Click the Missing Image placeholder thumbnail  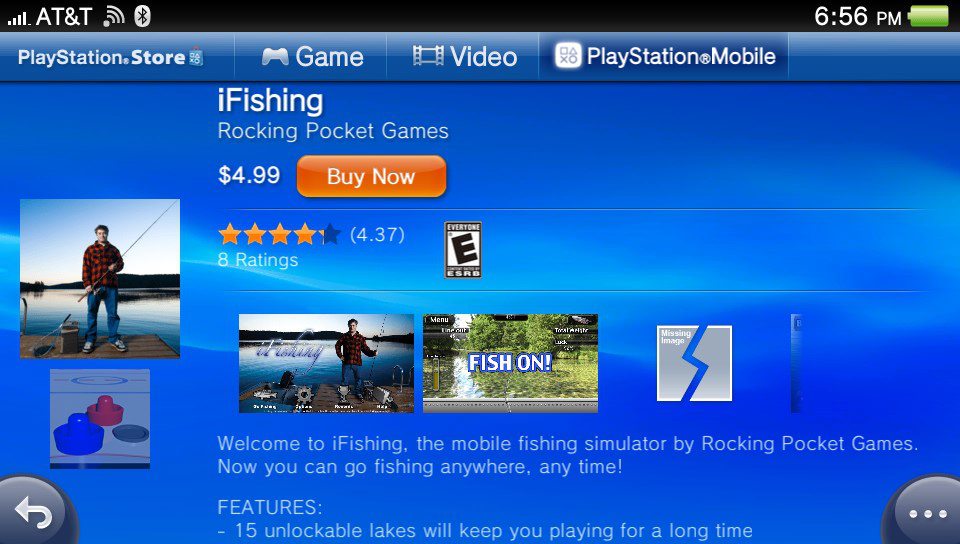[x=694, y=363]
